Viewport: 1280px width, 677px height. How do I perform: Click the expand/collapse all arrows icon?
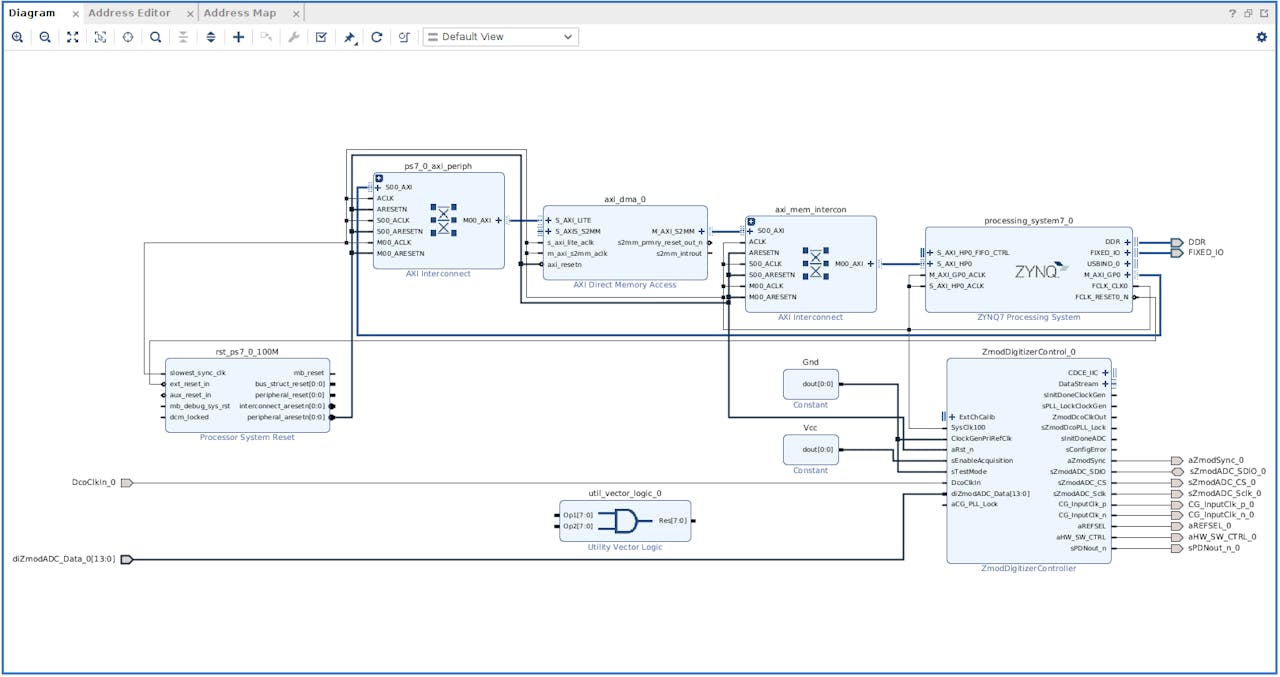coord(211,37)
